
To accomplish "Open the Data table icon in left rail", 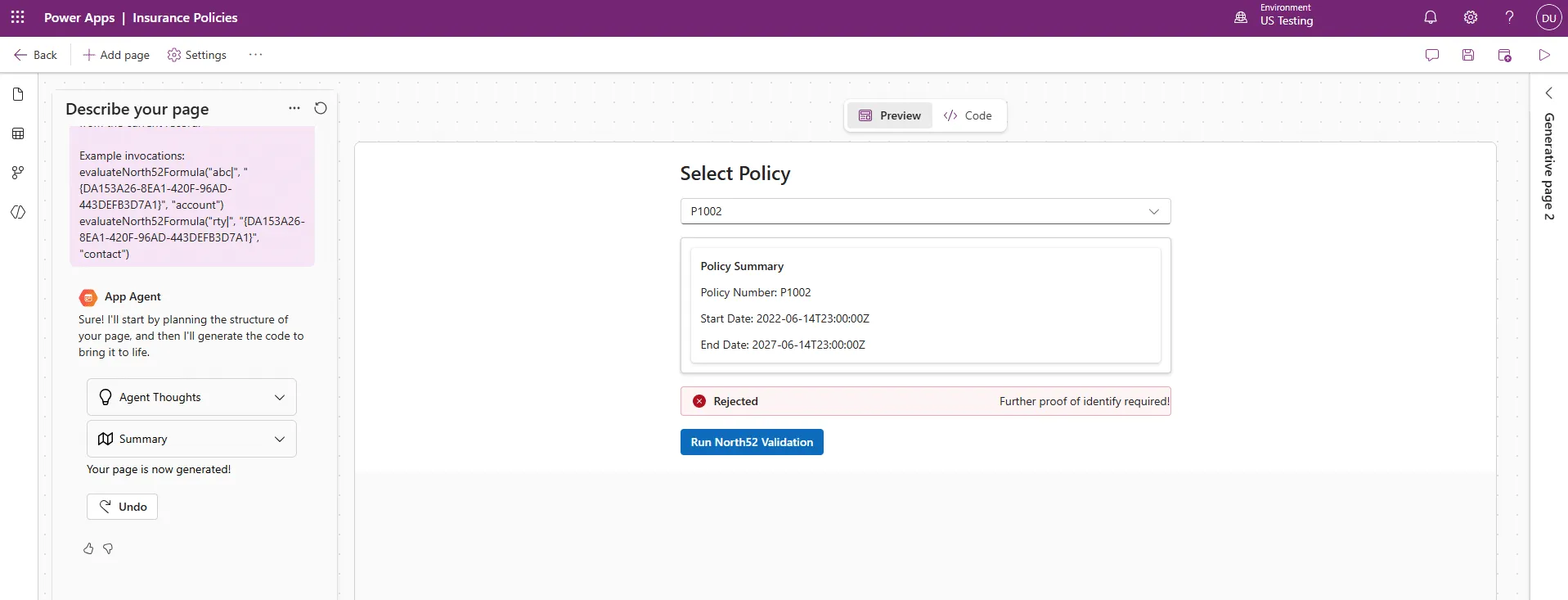I will point(18,133).
